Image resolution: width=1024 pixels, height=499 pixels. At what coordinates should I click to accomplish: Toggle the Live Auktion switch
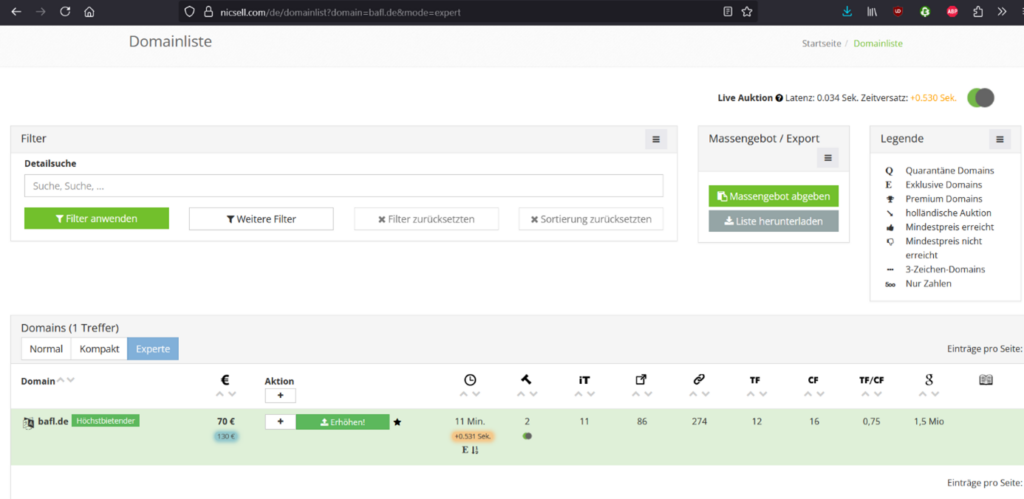[x=981, y=97]
